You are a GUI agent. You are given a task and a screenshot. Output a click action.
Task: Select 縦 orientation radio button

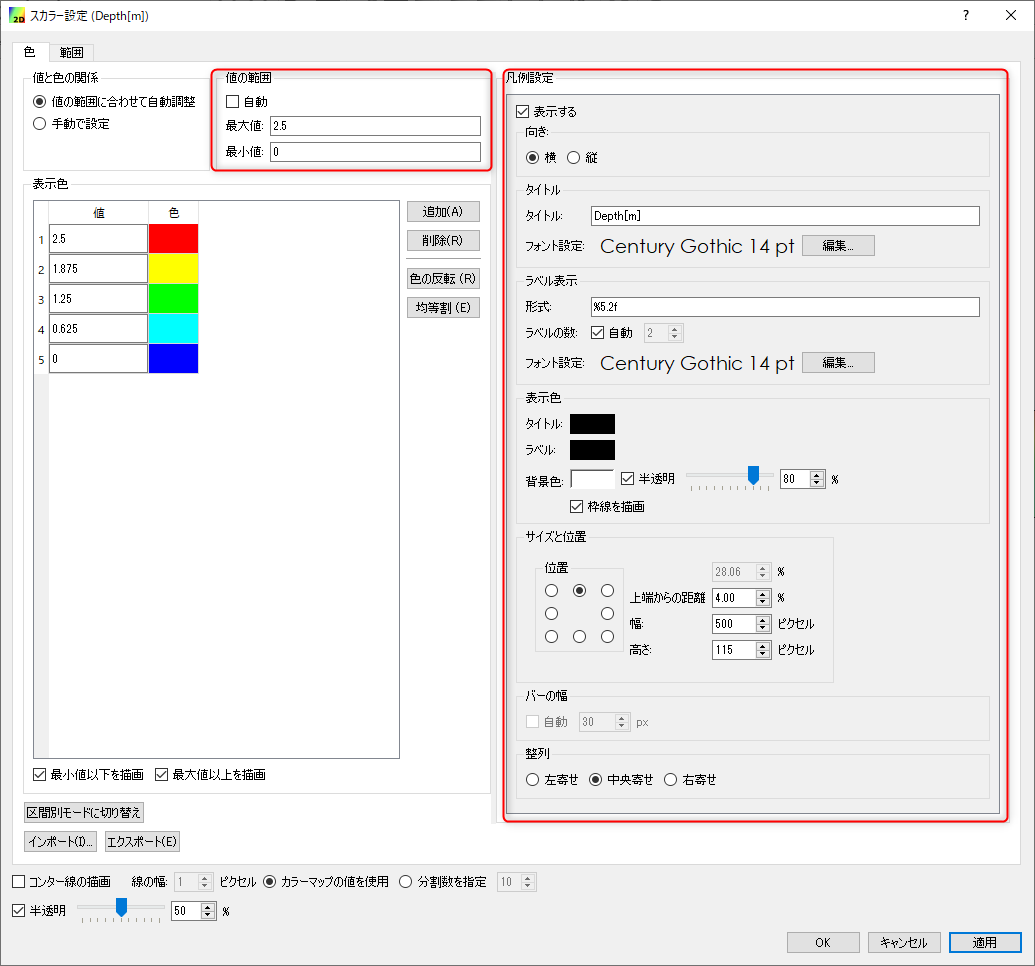coord(574,157)
